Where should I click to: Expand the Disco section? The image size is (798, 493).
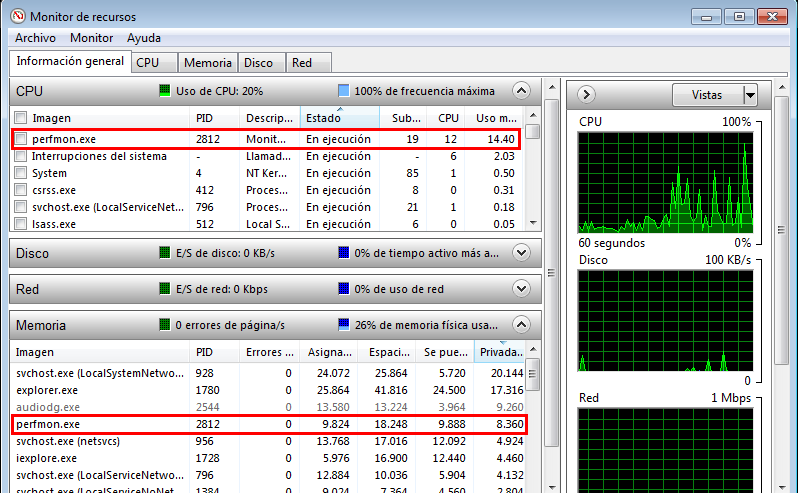pyautogui.click(x=520, y=254)
